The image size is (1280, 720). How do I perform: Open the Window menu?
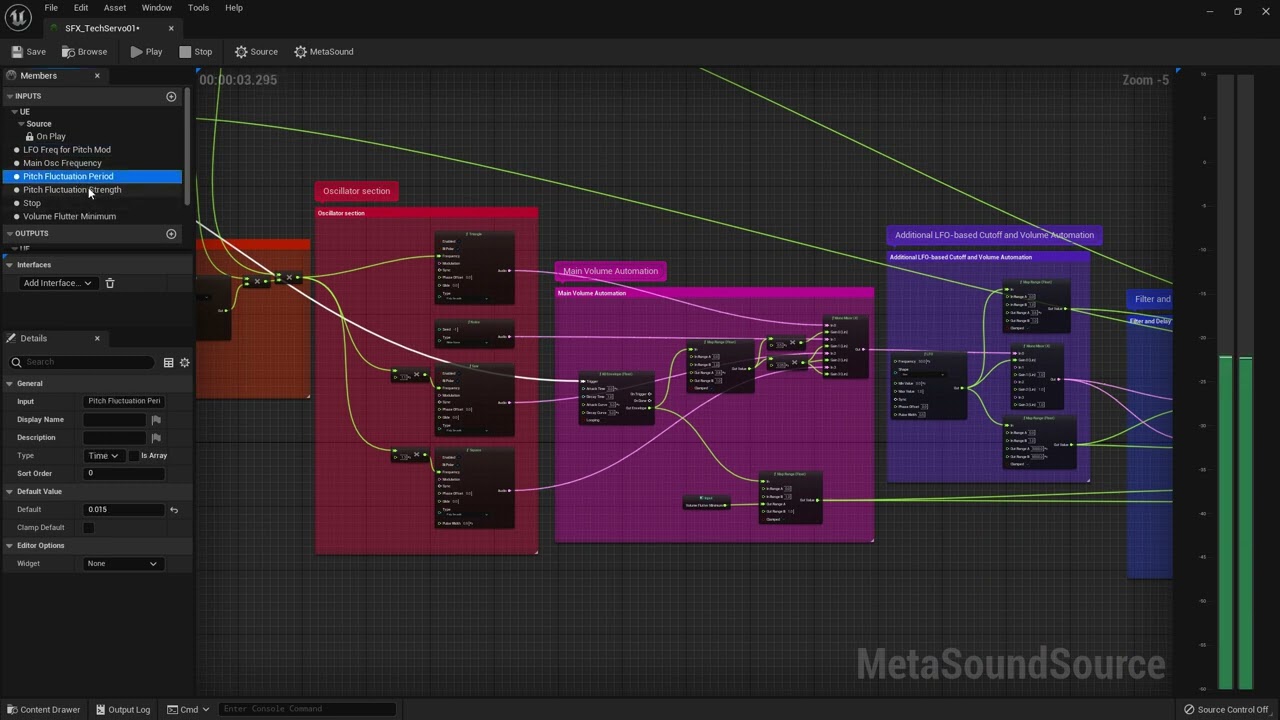tap(156, 7)
